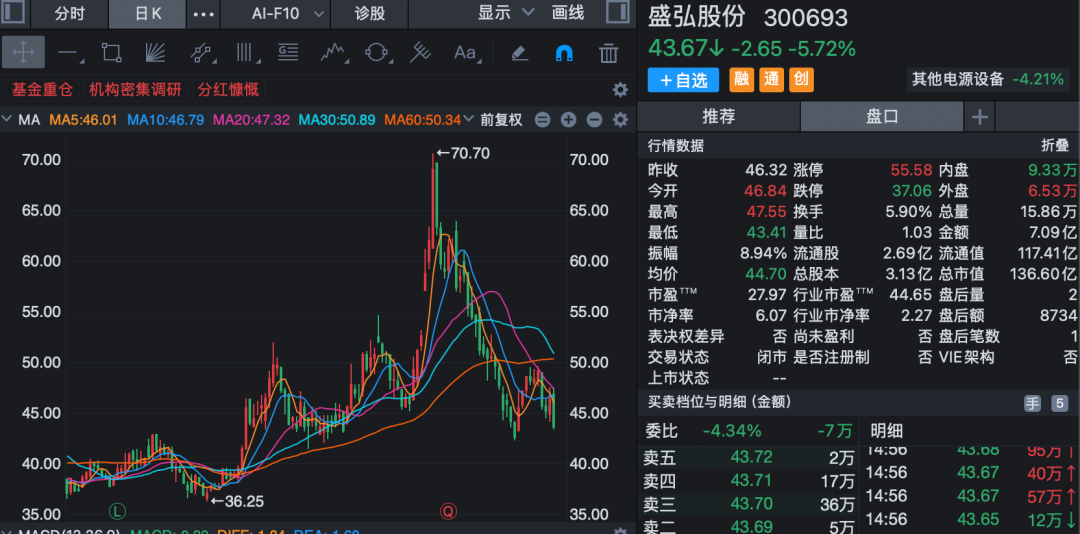1080x534 pixels.
Task: Open the 显示 display dropdown
Action: coord(506,12)
